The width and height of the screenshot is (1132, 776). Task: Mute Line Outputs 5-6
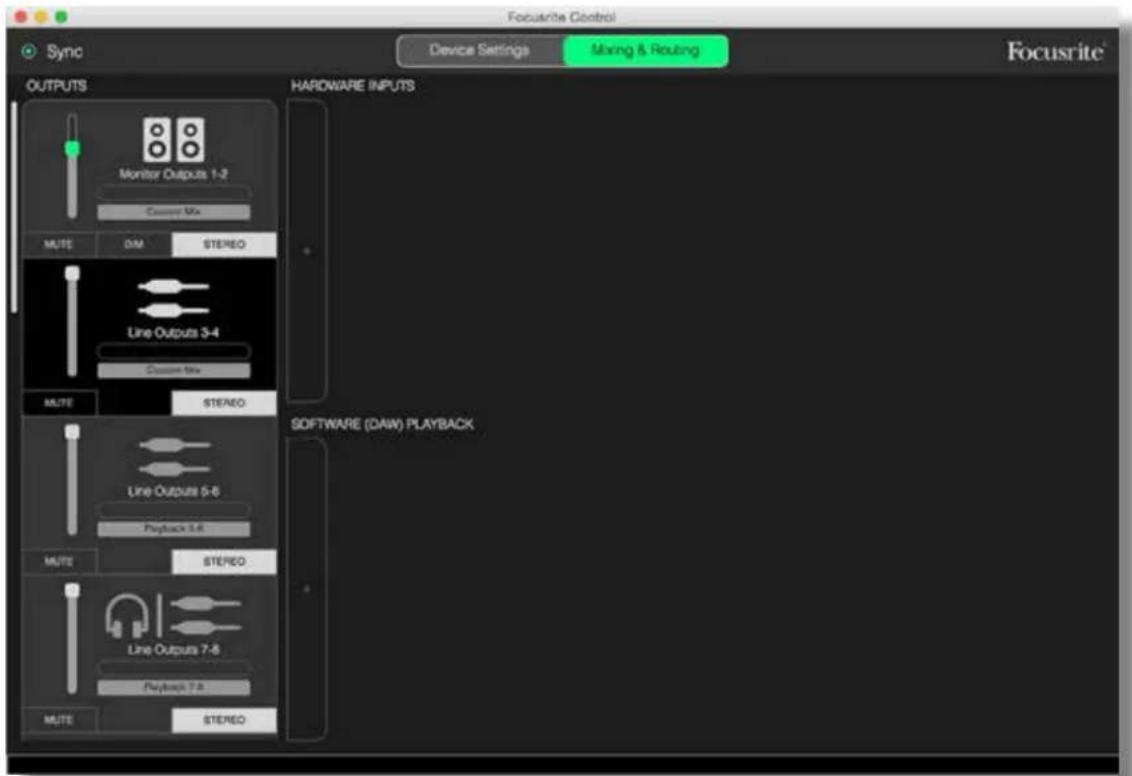coord(58,562)
